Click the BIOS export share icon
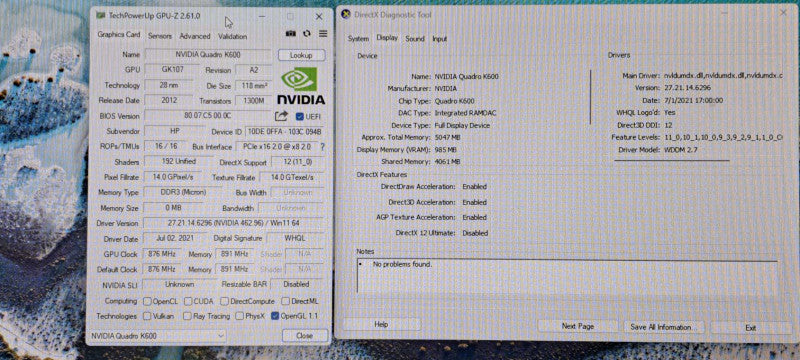800x360 pixels. [281, 116]
